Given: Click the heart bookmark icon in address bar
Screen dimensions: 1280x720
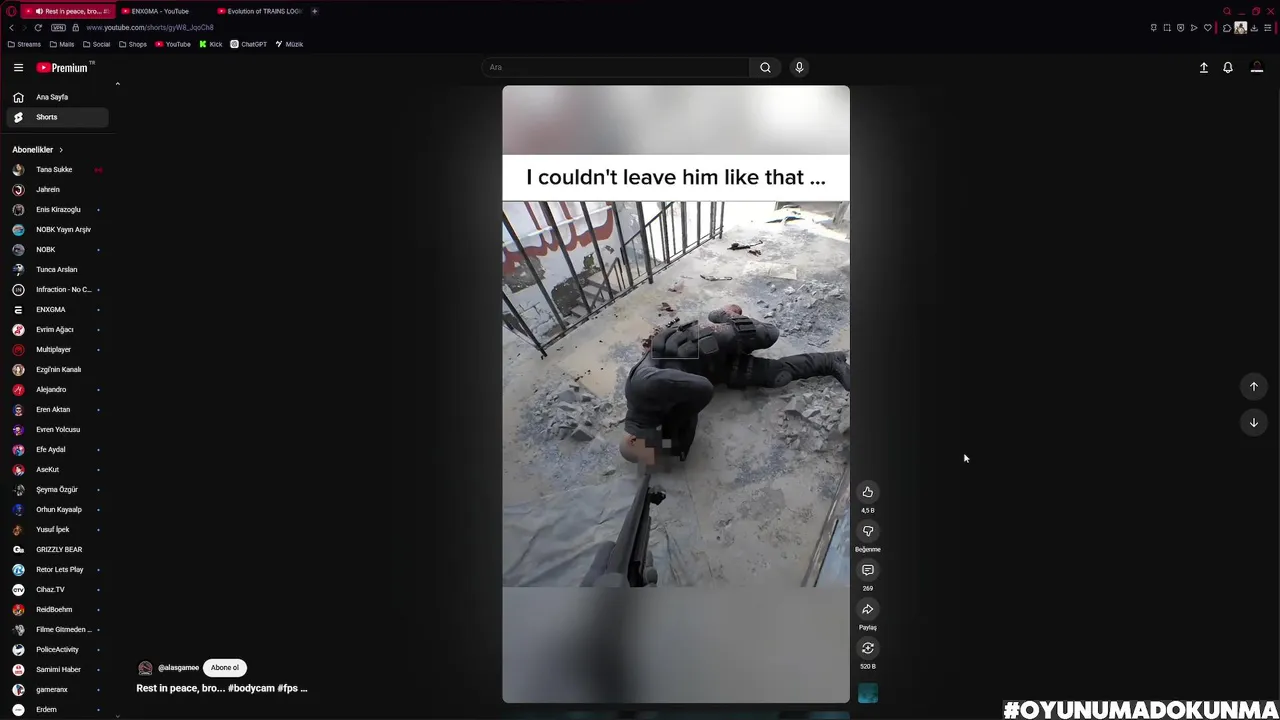Looking at the screenshot, I should coord(1207,28).
